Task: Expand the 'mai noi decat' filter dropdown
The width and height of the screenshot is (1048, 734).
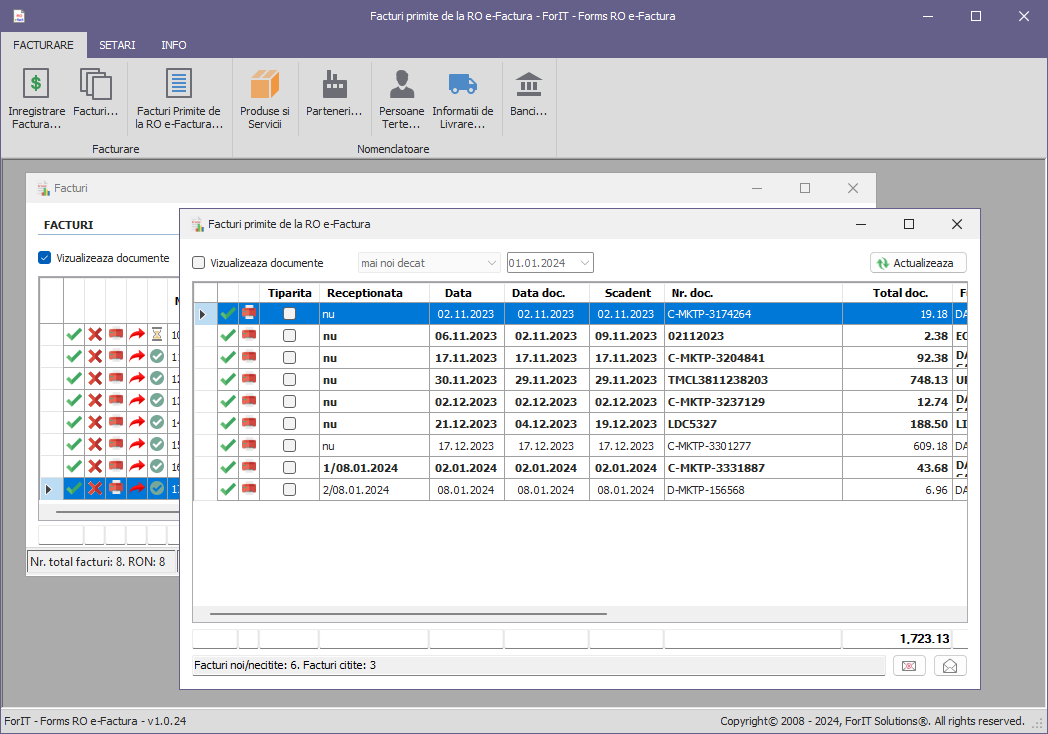Action: tap(491, 263)
